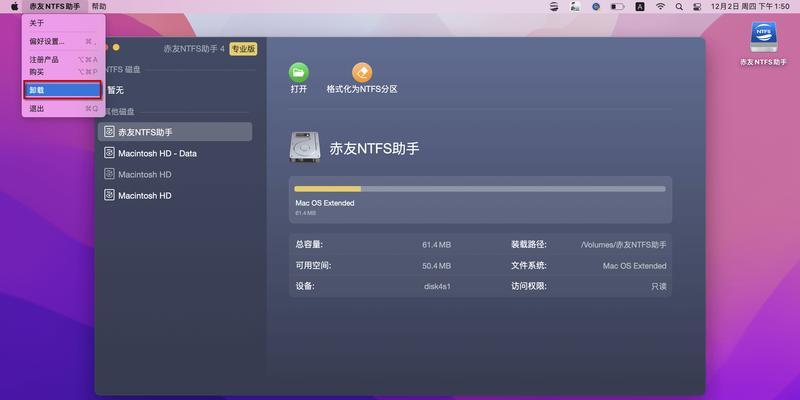
Task: Click the disk icon of sidebar 赤友NTFS助手 row
Action: 109,132
